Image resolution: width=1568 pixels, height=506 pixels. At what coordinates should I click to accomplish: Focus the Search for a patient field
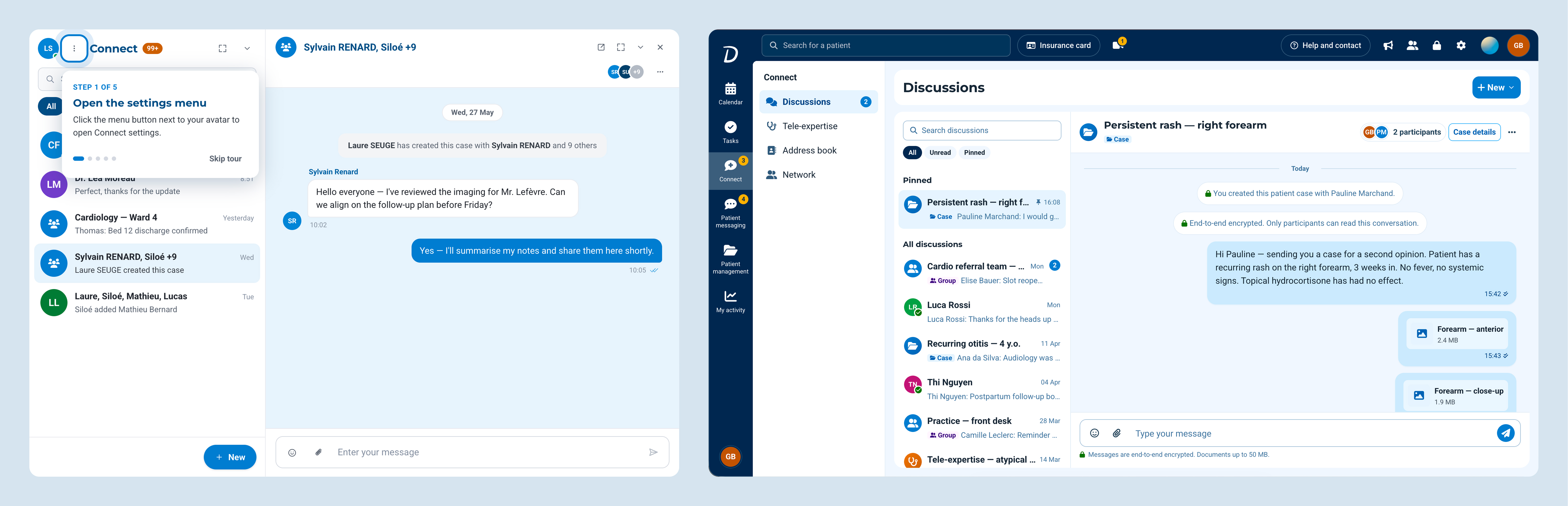coord(886,46)
